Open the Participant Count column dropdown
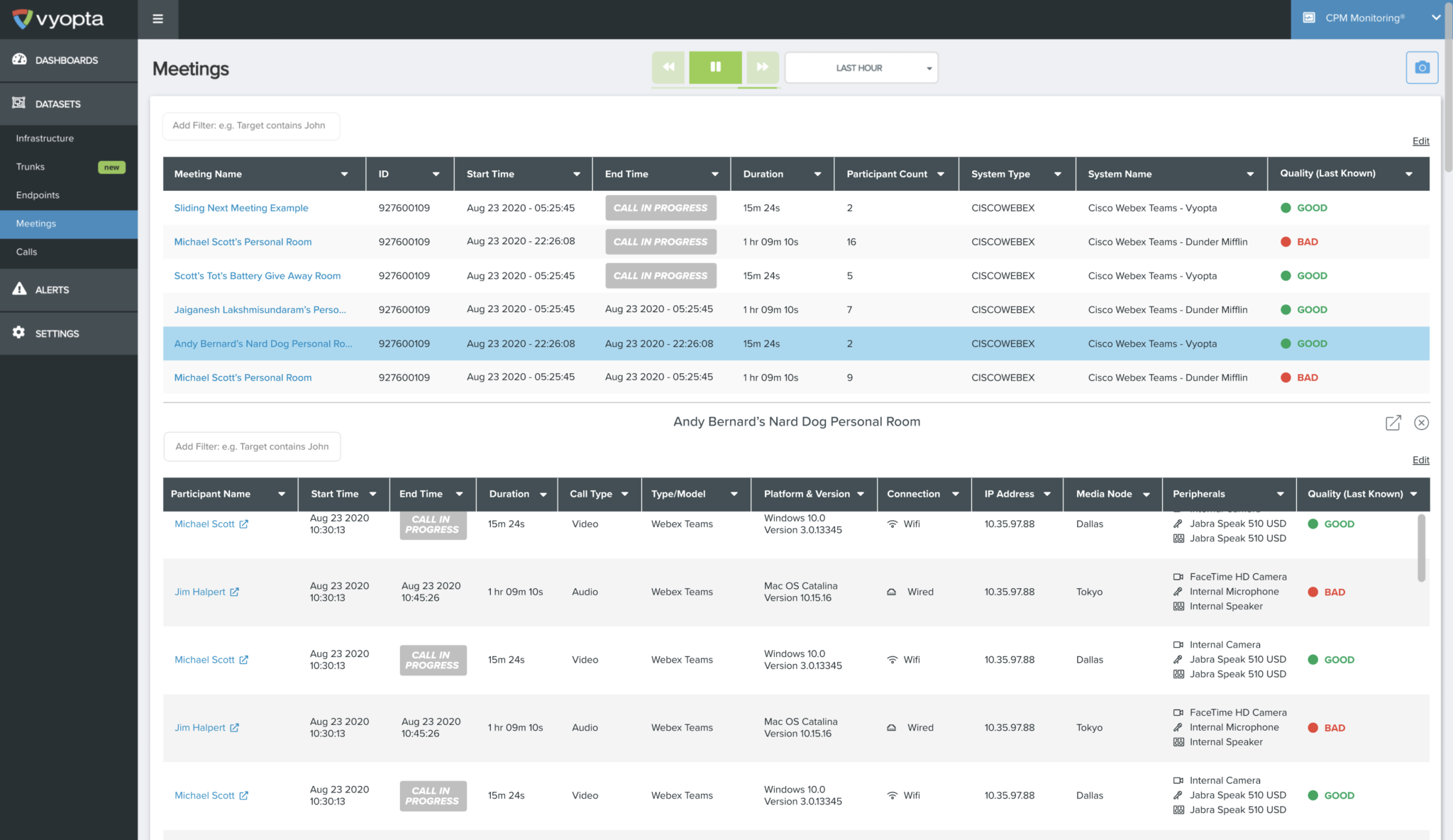This screenshot has width=1453, height=840. pyautogui.click(x=941, y=174)
